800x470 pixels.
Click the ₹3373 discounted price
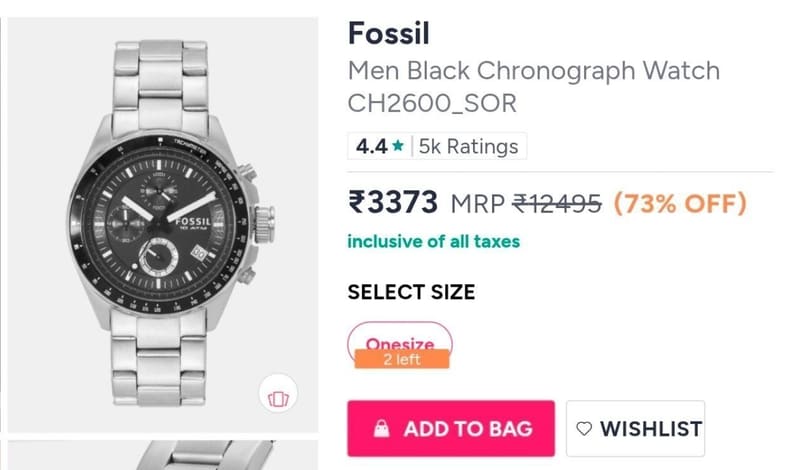(x=393, y=202)
